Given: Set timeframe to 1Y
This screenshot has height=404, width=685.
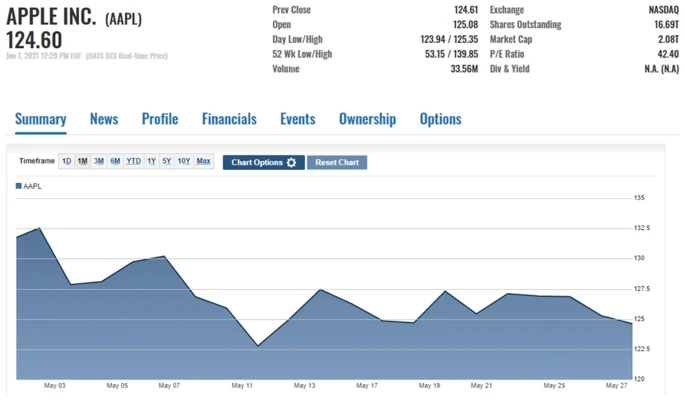Looking at the screenshot, I should coord(152,161).
